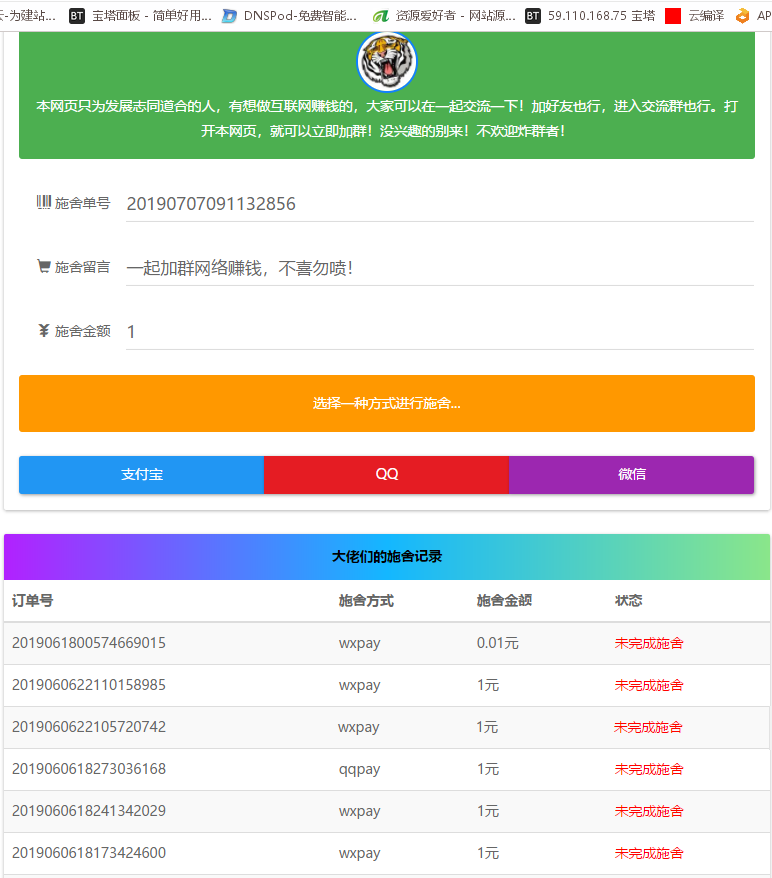
Task: Click the green announcement banner text
Action: 387,119
